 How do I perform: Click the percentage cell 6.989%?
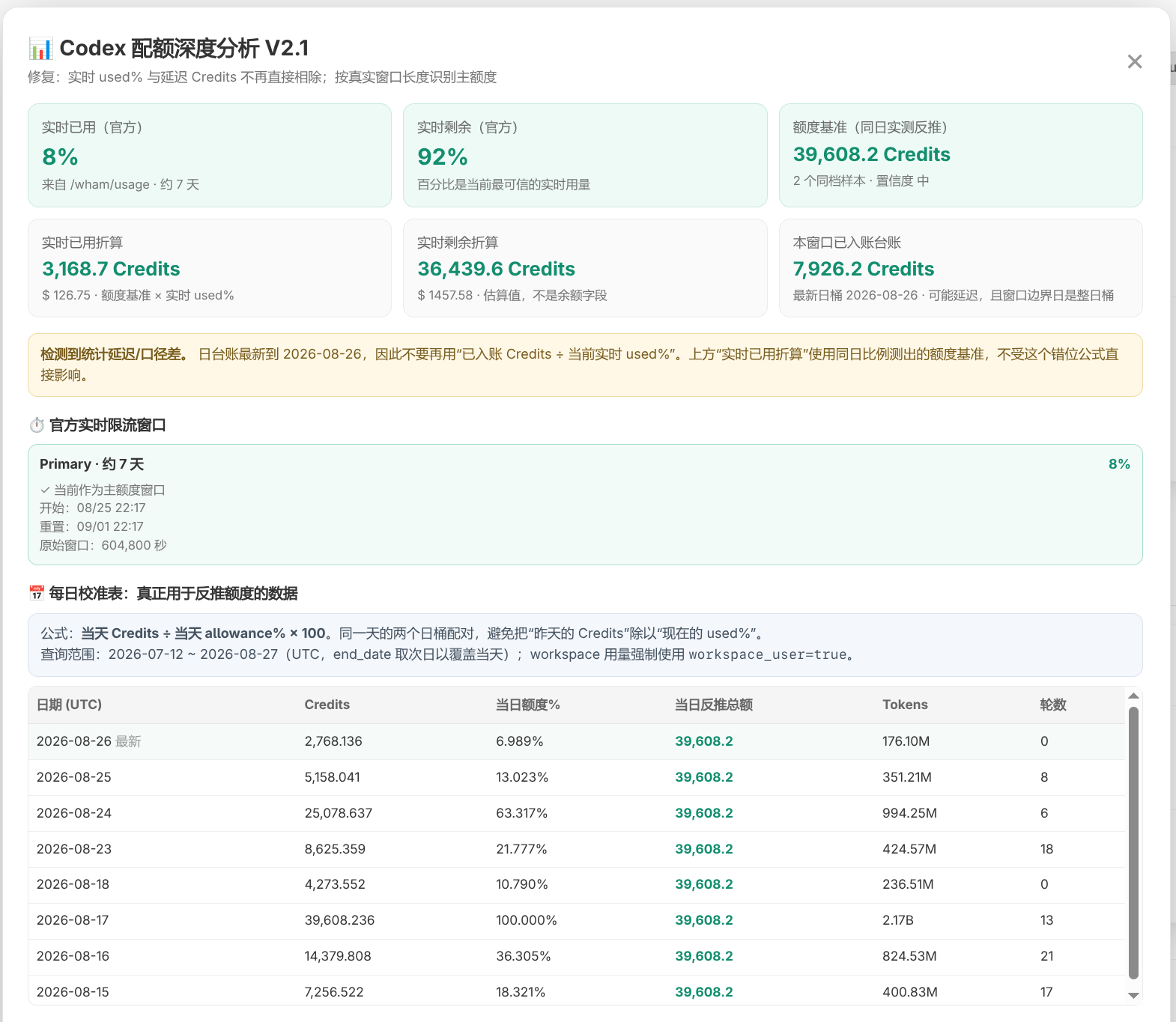coord(520,741)
